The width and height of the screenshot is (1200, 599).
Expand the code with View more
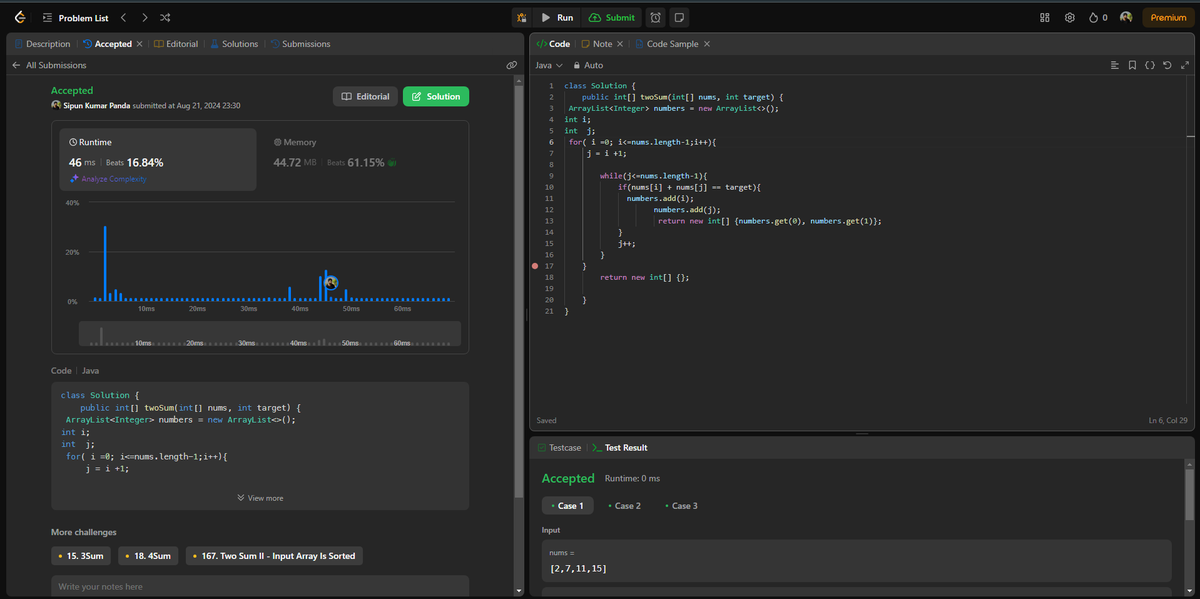pyautogui.click(x=260, y=498)
